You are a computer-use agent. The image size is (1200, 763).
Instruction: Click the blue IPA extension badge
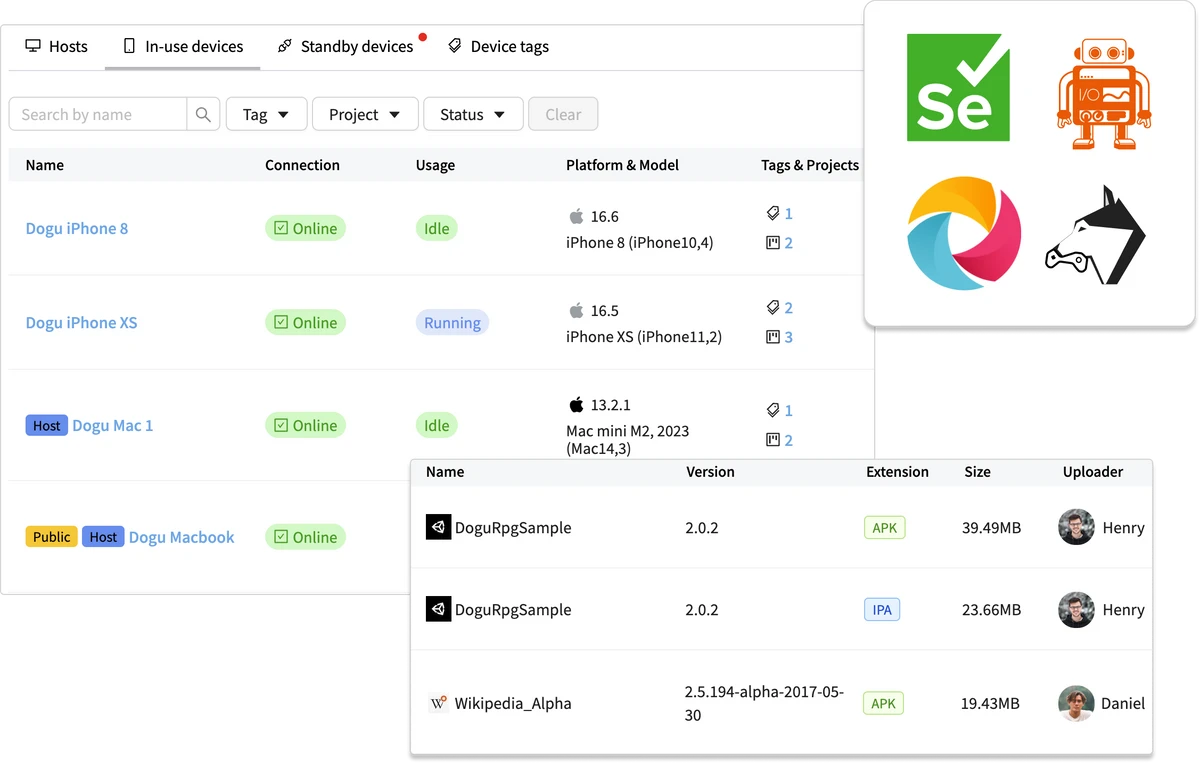tap(882, 609)
